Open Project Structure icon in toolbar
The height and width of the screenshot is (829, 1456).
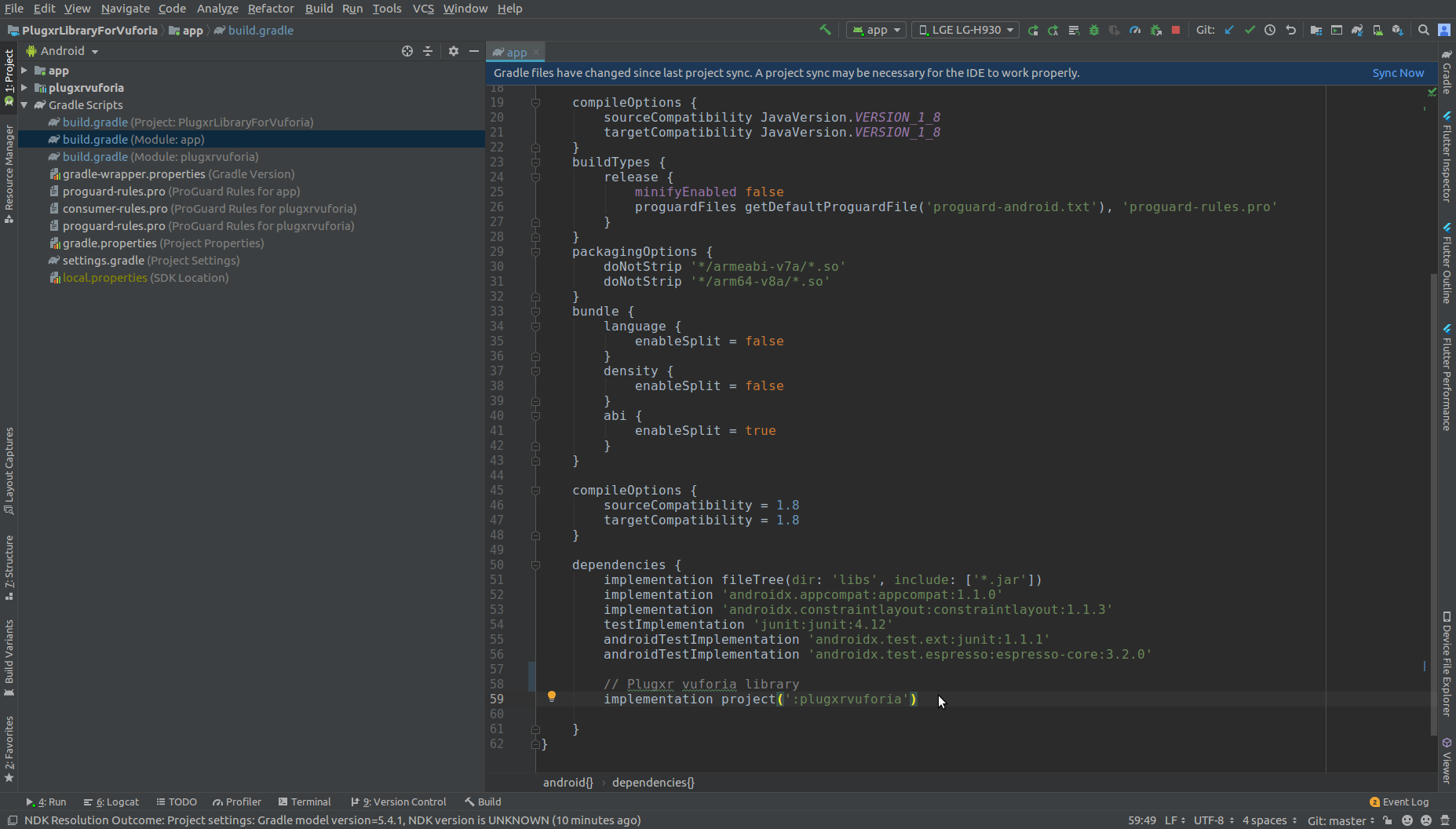click(1316, 30)
